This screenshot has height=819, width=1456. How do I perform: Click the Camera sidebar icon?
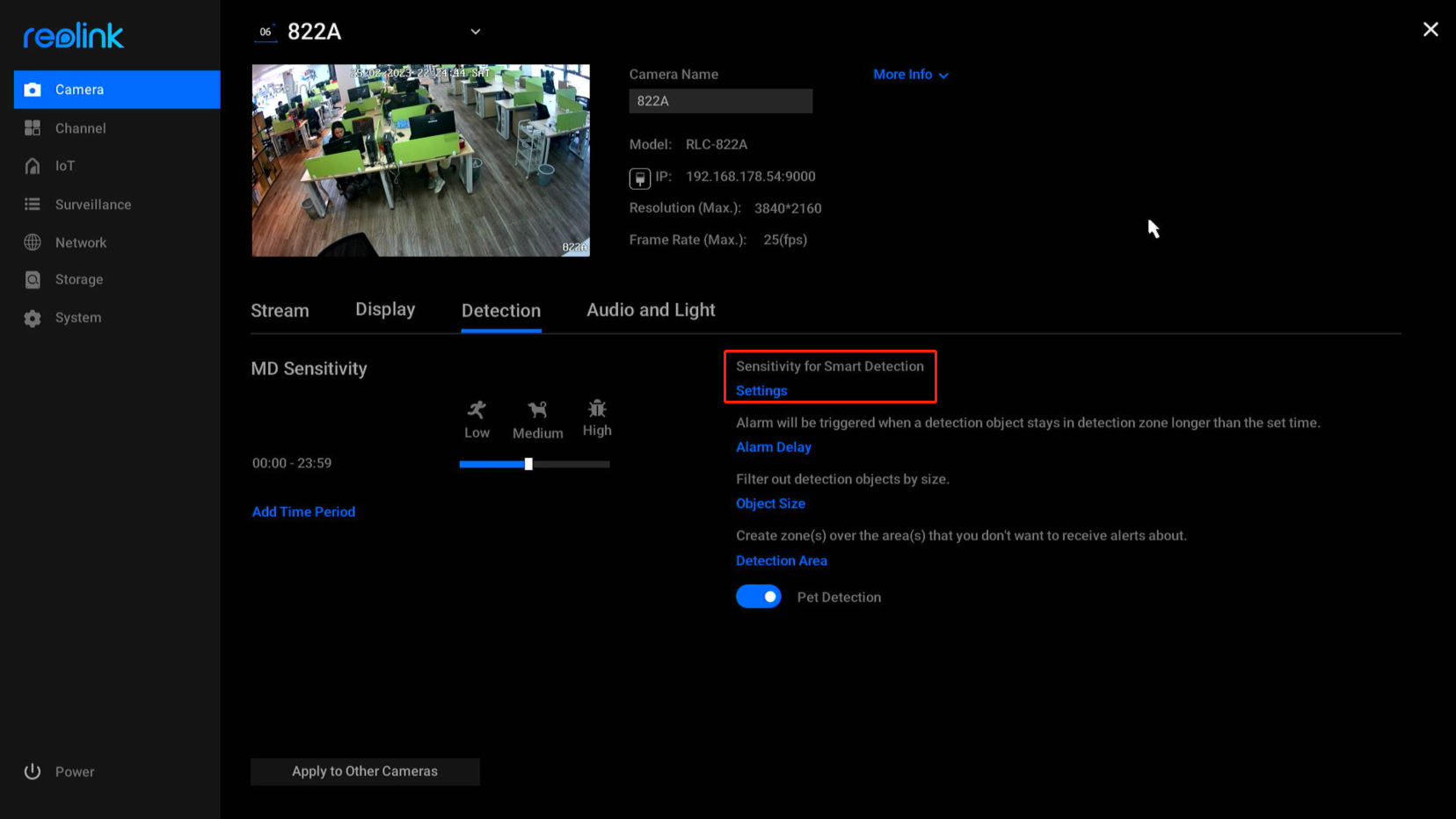point(33,90)
